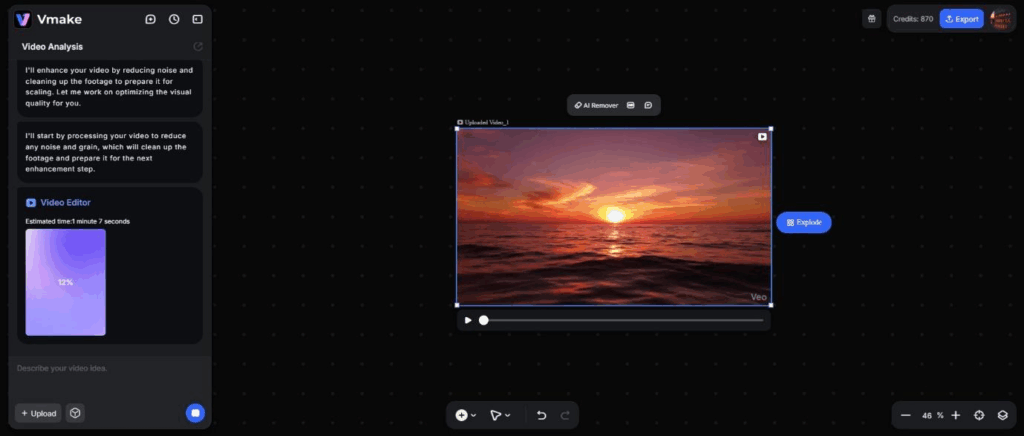Click the Video Editor play icon
The image size is (1024, 436).
tap(31, 202)
